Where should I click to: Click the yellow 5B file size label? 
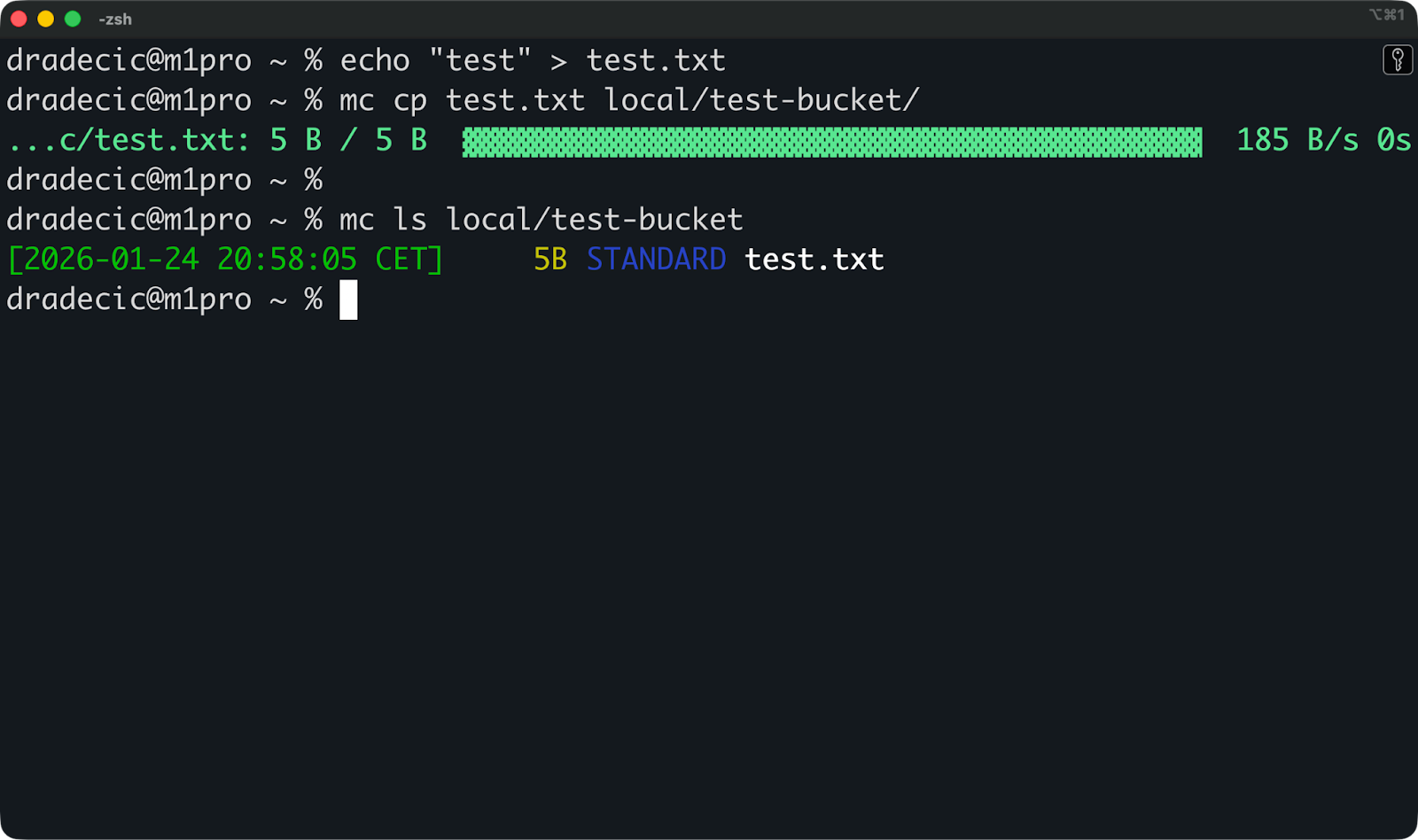[549, 259]
